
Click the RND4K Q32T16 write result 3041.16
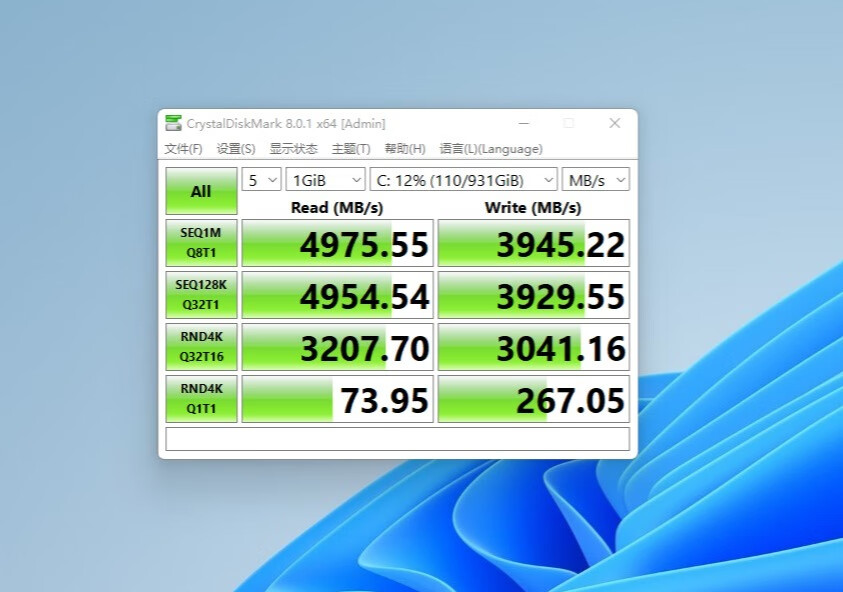[533, 347]
